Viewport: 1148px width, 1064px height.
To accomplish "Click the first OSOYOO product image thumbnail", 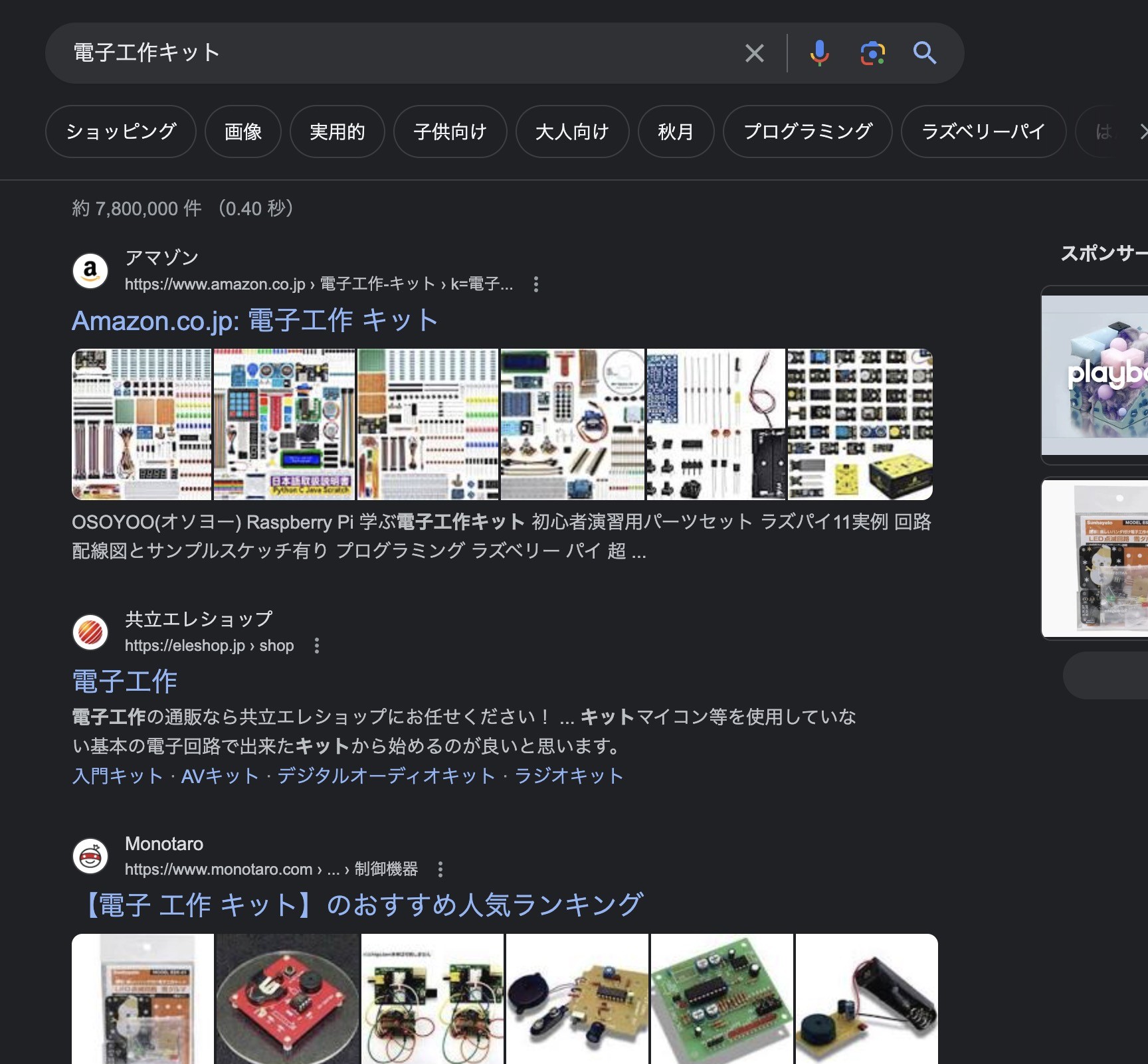I will click(141, 425).
